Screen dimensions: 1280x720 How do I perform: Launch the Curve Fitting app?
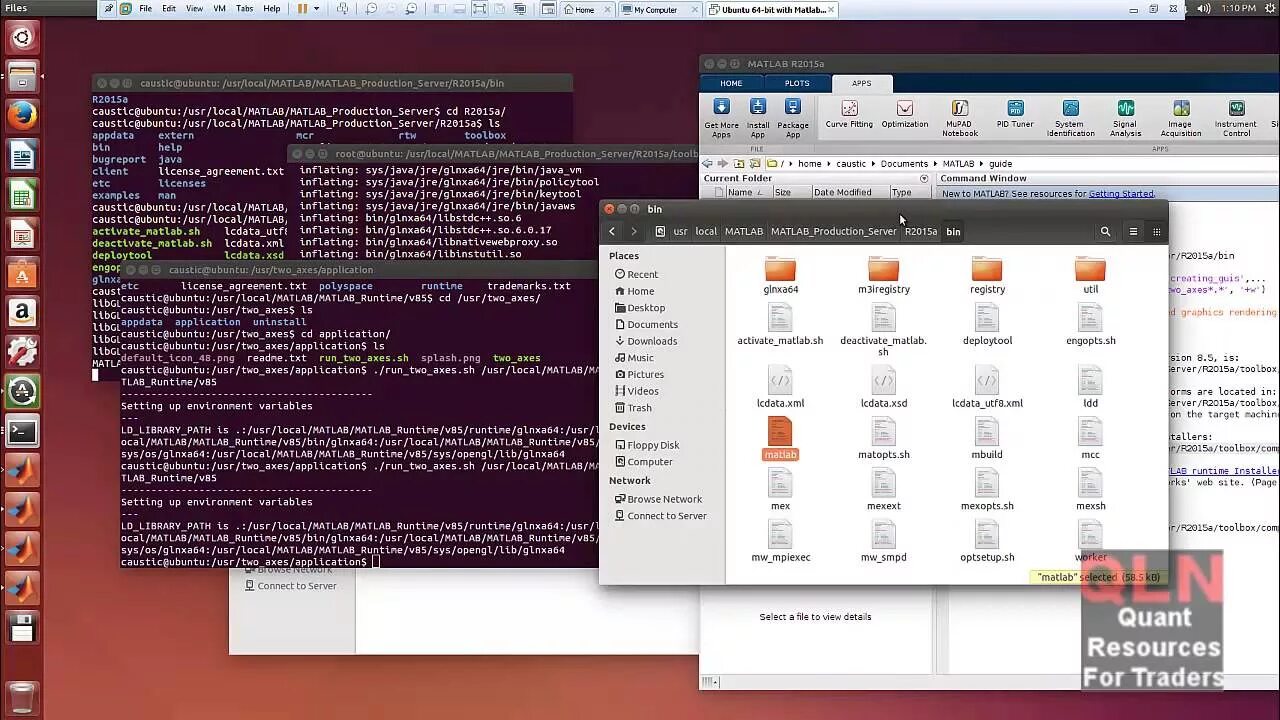point(849,114)
